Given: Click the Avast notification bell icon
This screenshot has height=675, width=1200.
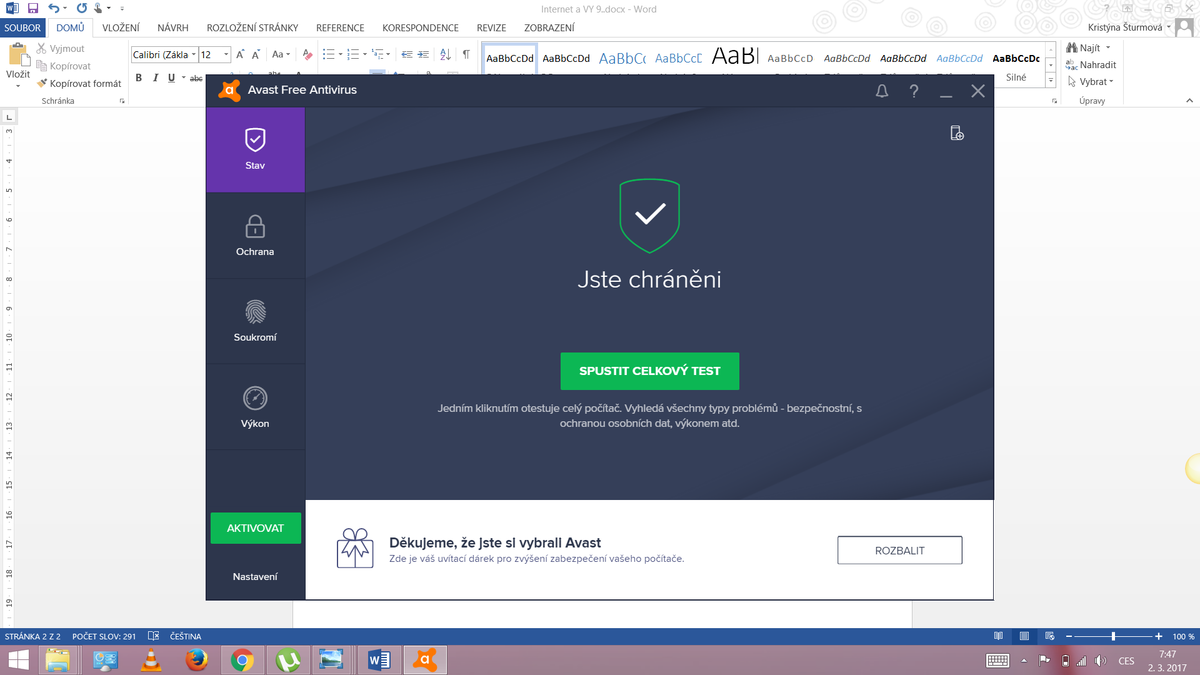Looking at the screenshot, I should pos(881,91).
